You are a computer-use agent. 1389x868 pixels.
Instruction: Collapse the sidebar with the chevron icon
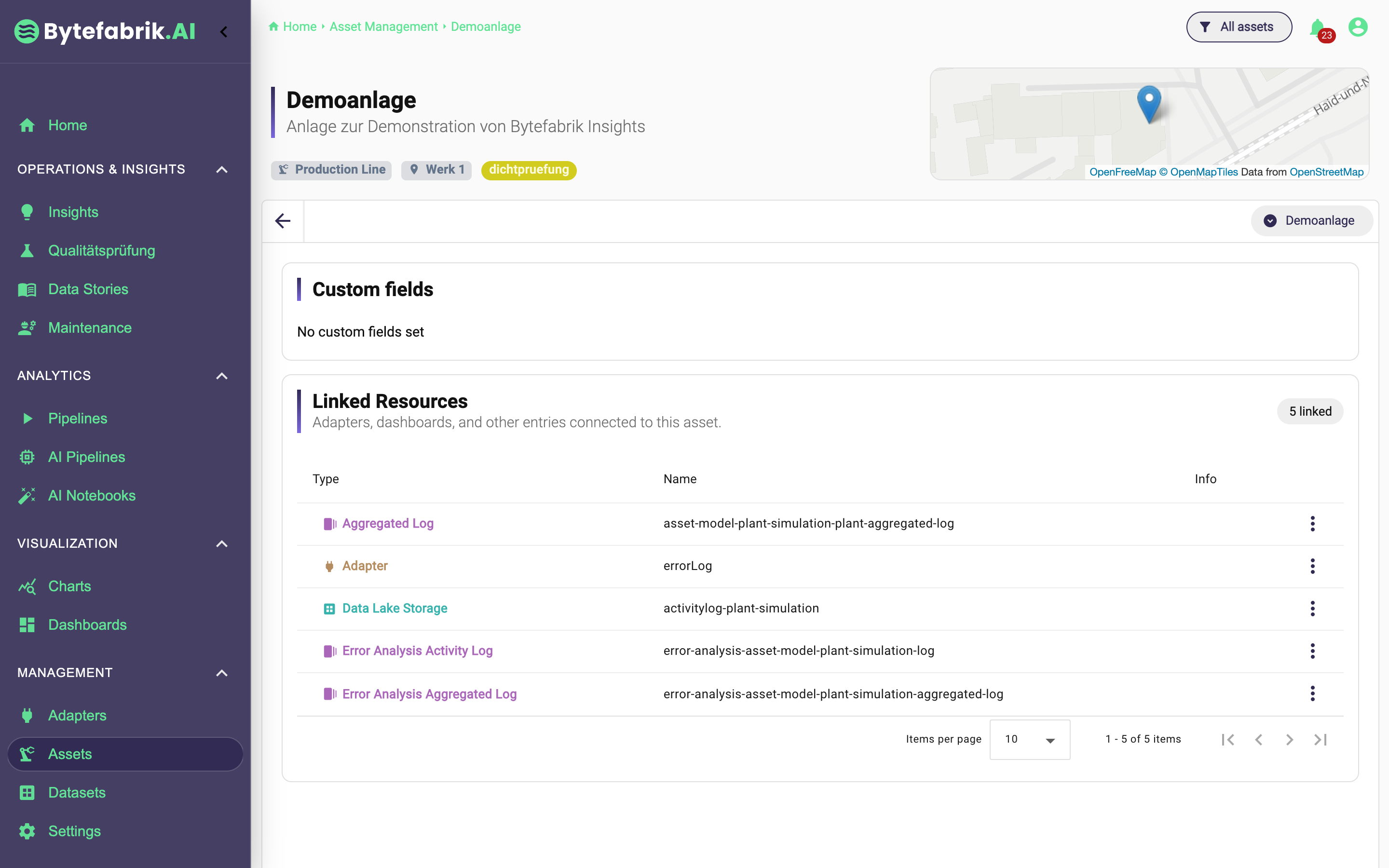click(224, 31)
